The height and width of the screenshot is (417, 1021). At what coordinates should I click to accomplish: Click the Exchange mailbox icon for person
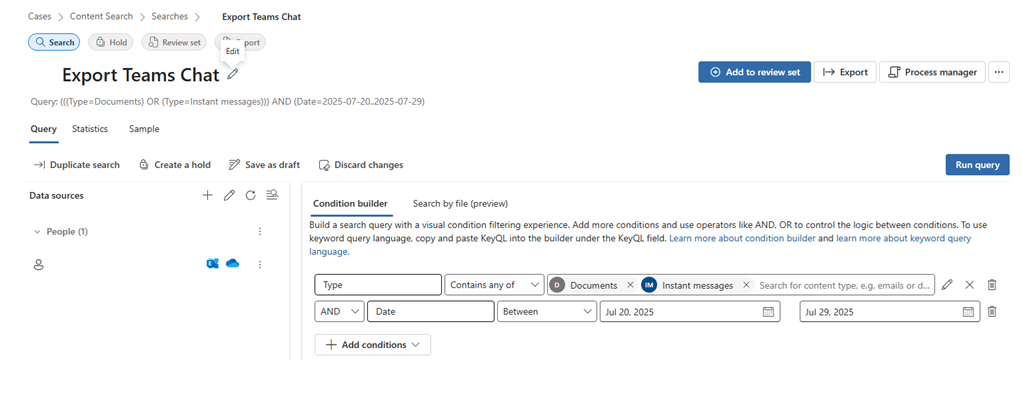tap(212, 264)
